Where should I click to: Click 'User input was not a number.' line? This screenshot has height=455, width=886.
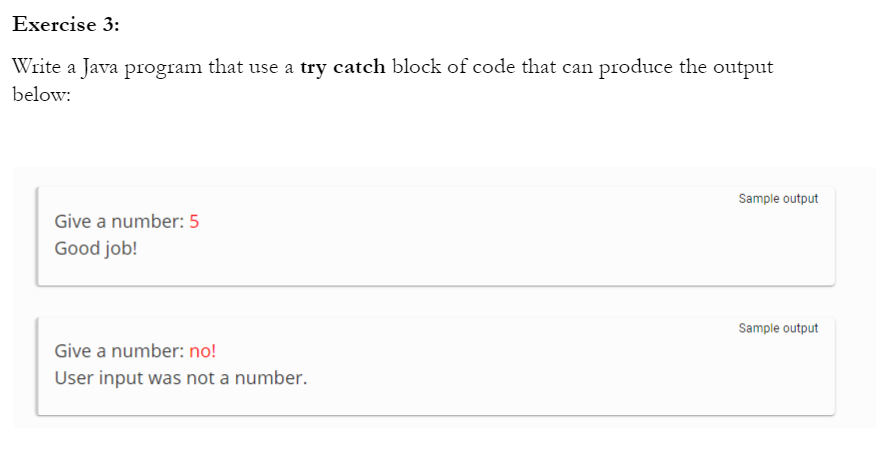[x=181, y=378]
